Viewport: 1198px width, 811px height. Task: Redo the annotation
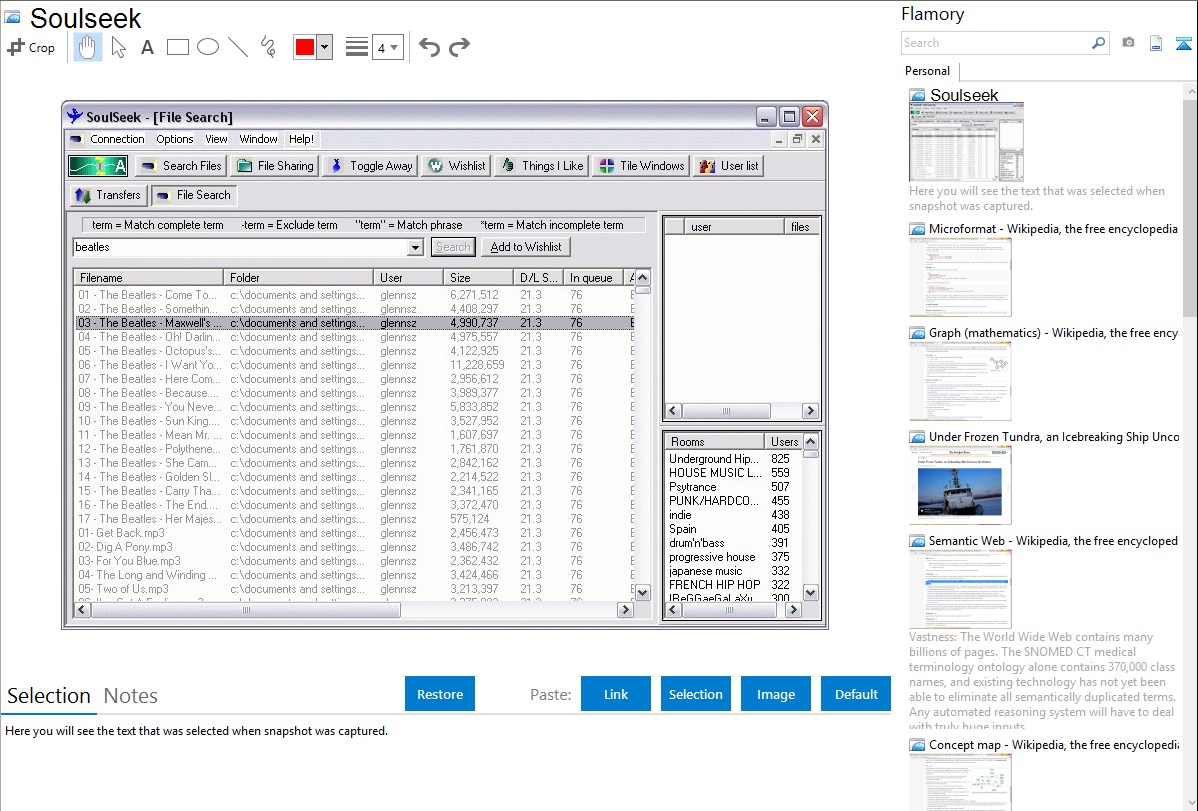tap(459, 47)
